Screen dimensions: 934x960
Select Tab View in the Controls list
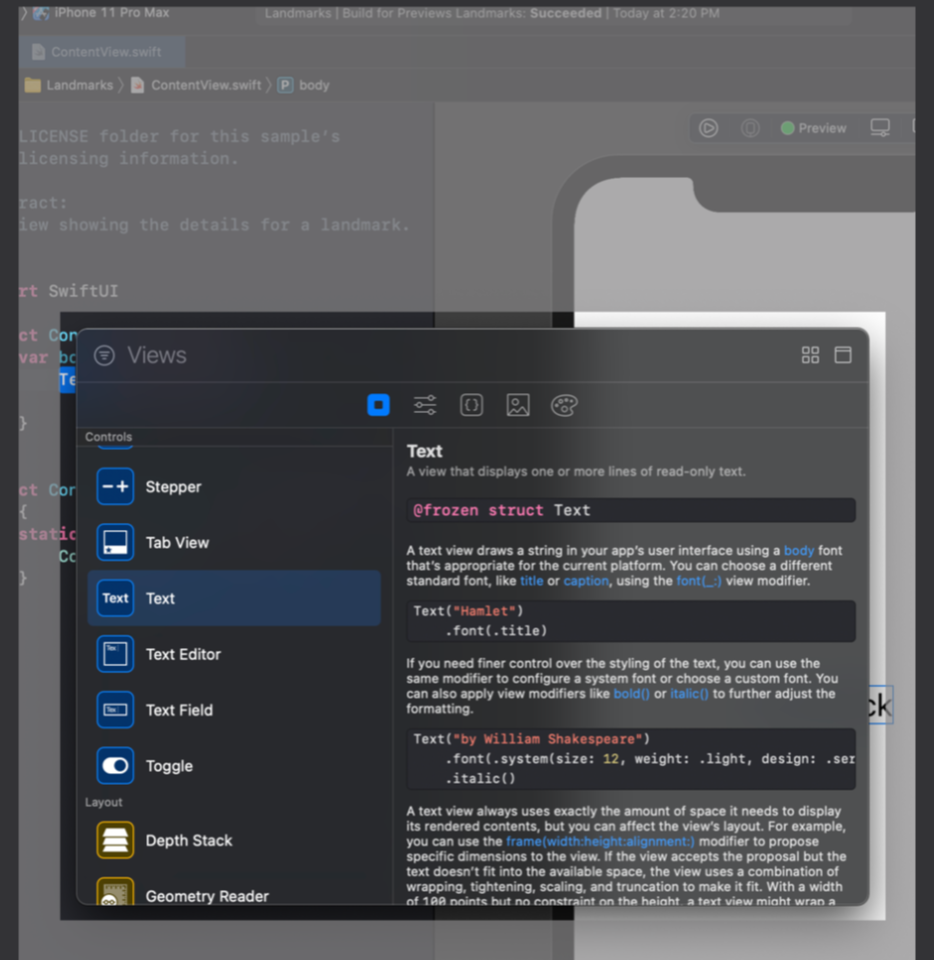[234, 542]
